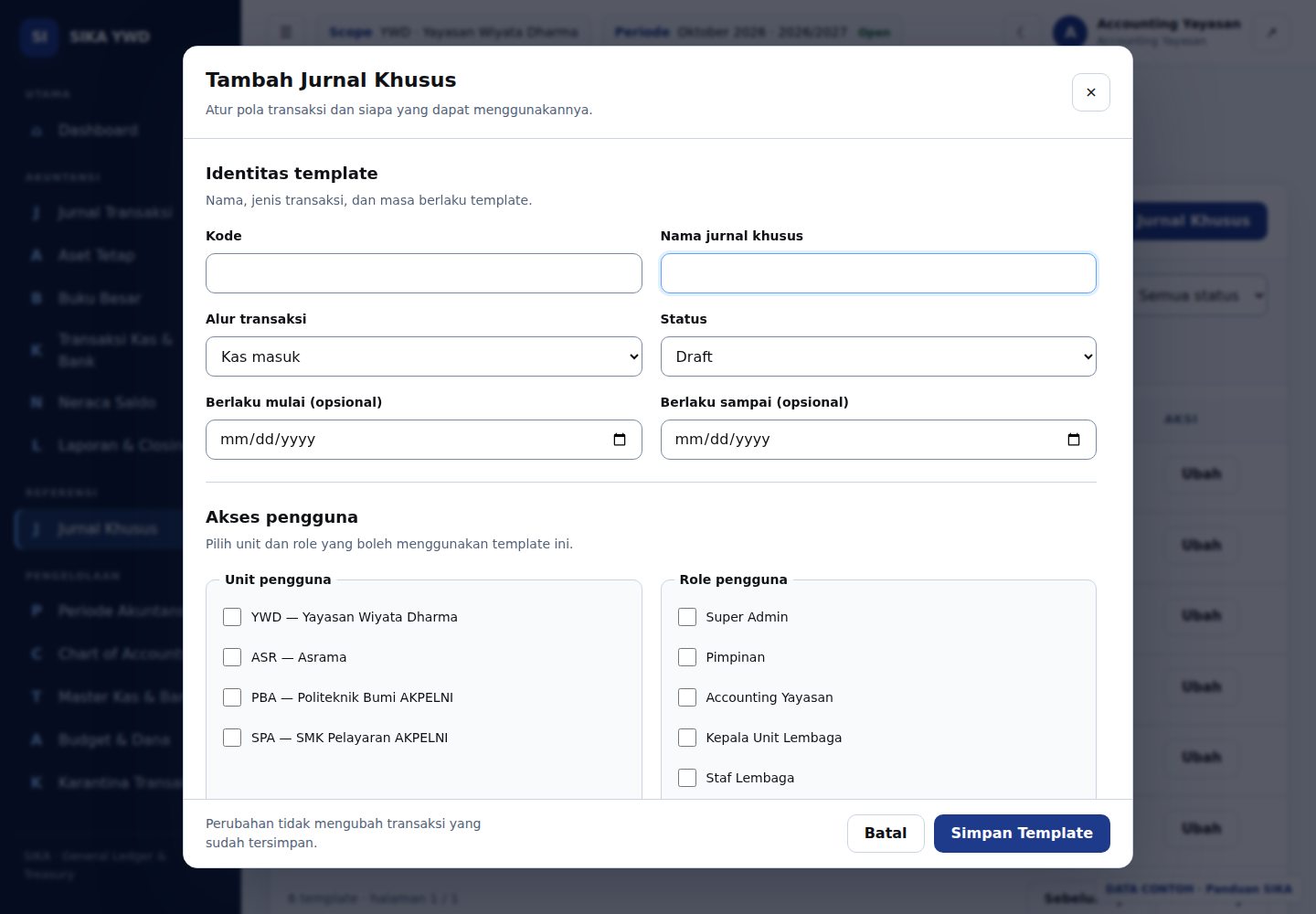Open calendar picker for Berlaku sampai

(x=1074, y=440)
